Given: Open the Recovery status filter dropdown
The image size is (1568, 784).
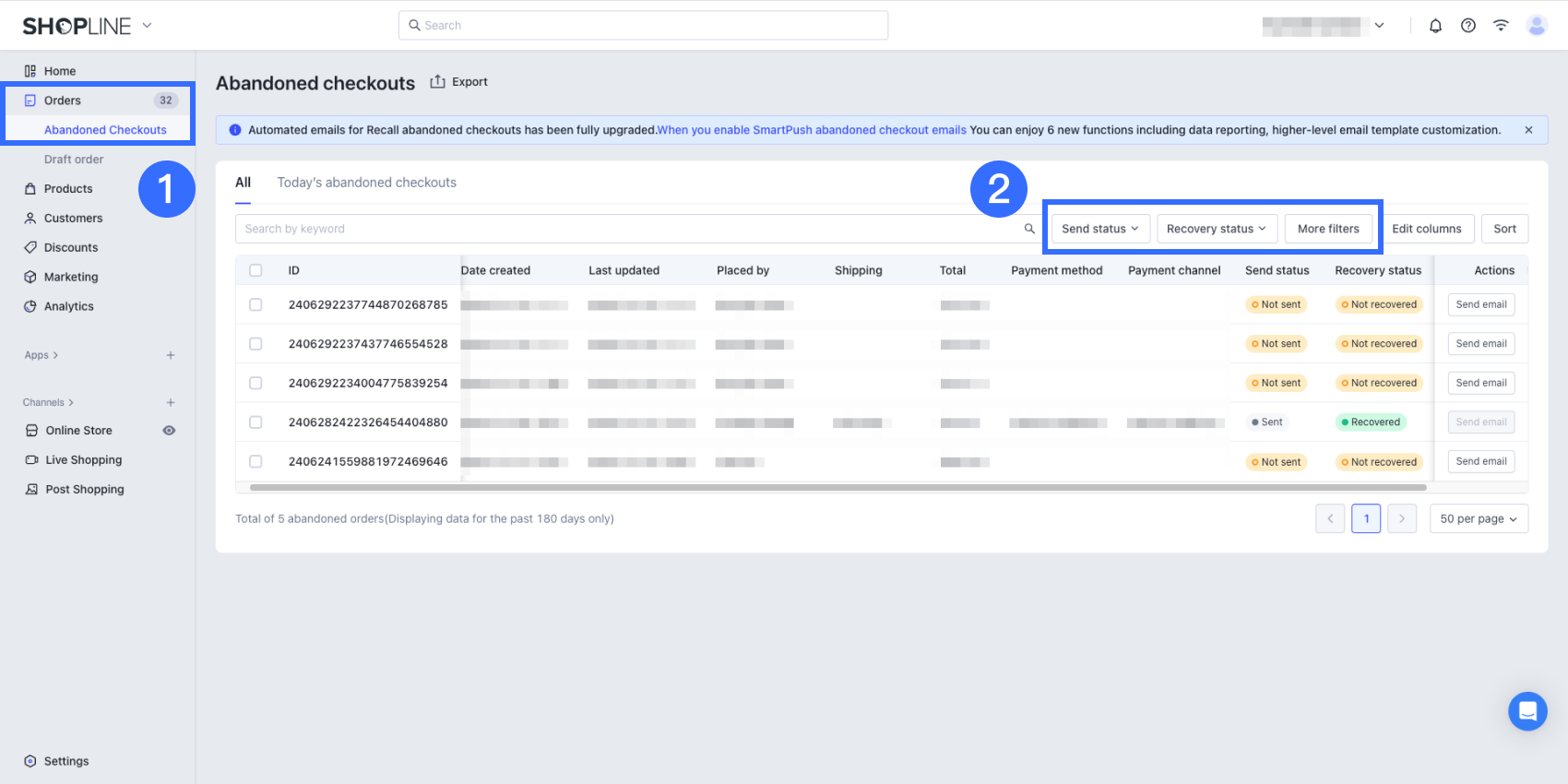Looking at the screenshot, I should 1216,229.
